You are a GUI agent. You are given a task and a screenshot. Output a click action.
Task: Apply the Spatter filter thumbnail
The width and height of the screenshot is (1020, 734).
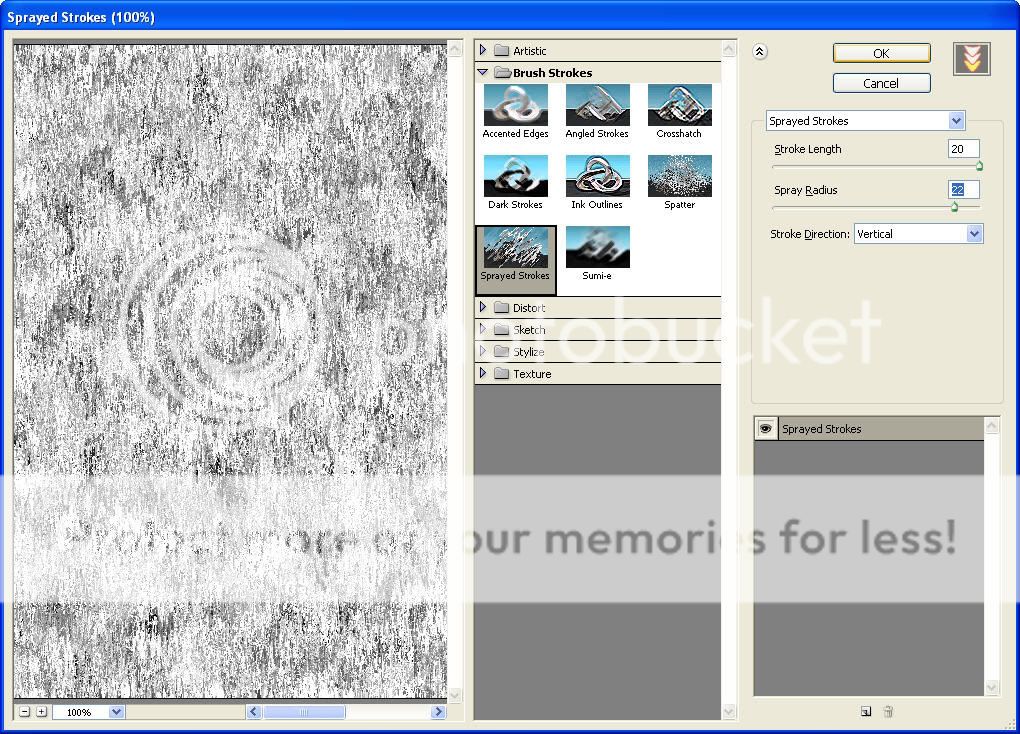[x=679, y=176]
